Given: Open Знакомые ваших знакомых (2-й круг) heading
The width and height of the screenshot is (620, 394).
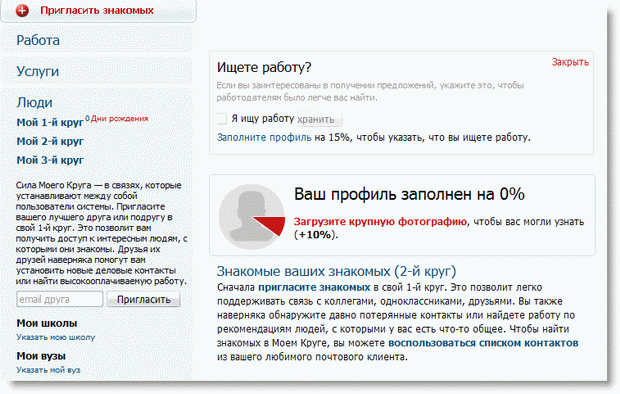Looking at the screenshot, I should [336, 271].
